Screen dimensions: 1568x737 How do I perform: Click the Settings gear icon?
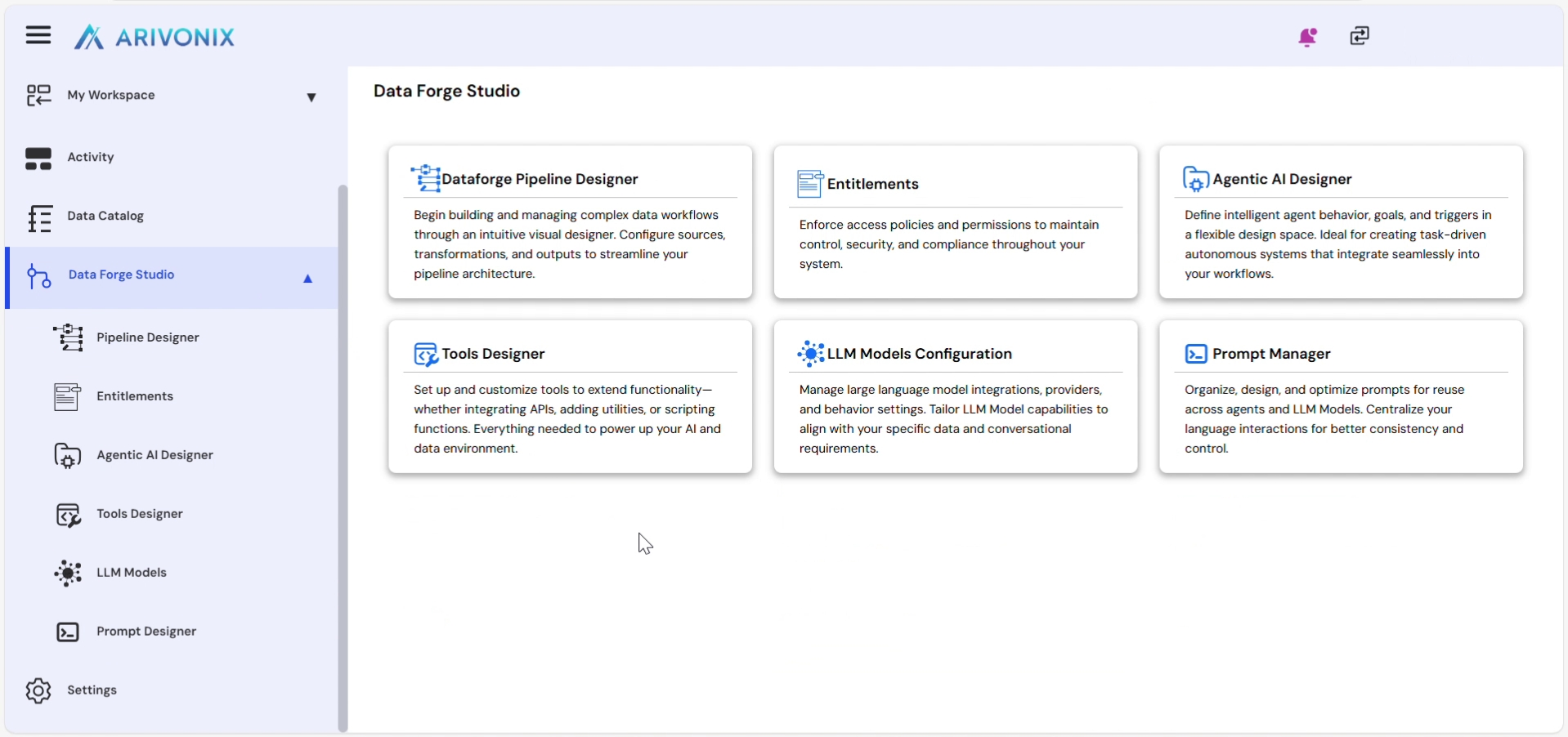coord(38,690)
